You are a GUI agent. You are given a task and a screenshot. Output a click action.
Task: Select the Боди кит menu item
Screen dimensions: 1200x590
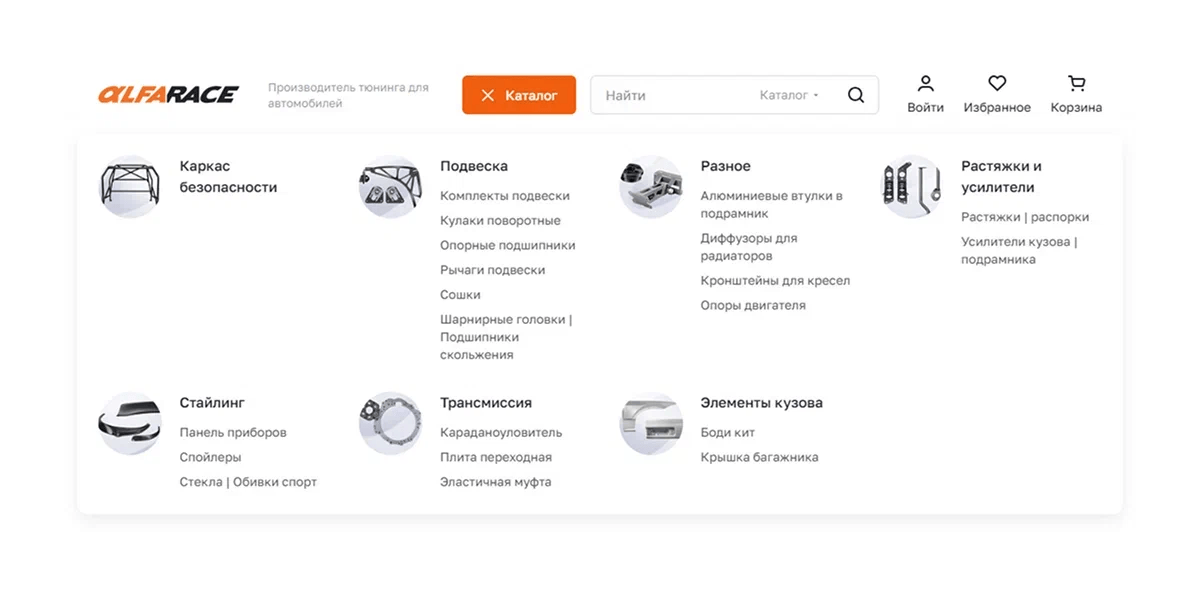(728, 433)
